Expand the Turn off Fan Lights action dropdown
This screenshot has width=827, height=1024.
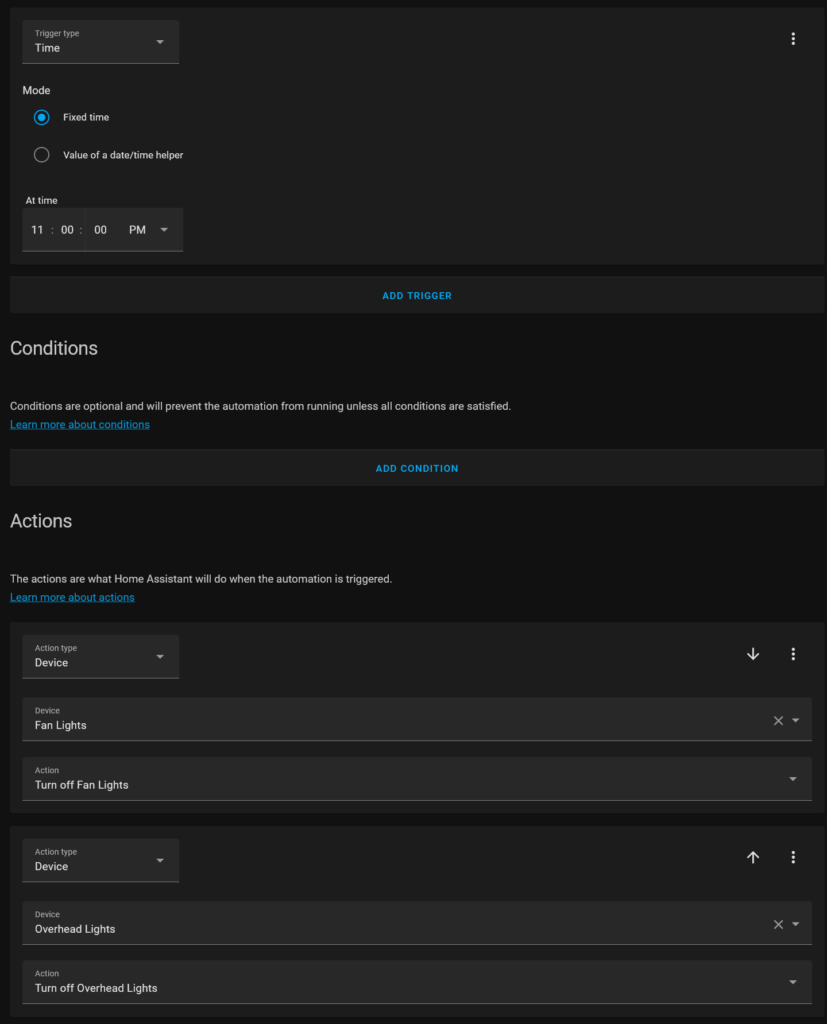coord(417,779)
